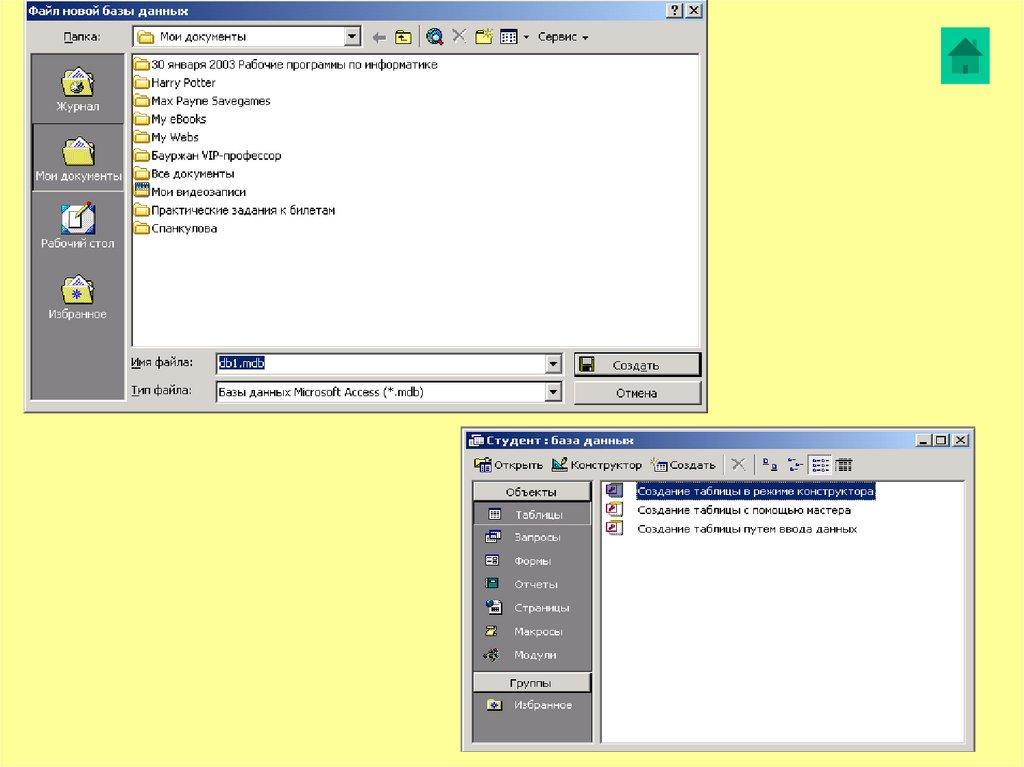Open the Сервис menu
This screenshot has height=767, width=1024.
pyautogui.click(x=562, y=37)
